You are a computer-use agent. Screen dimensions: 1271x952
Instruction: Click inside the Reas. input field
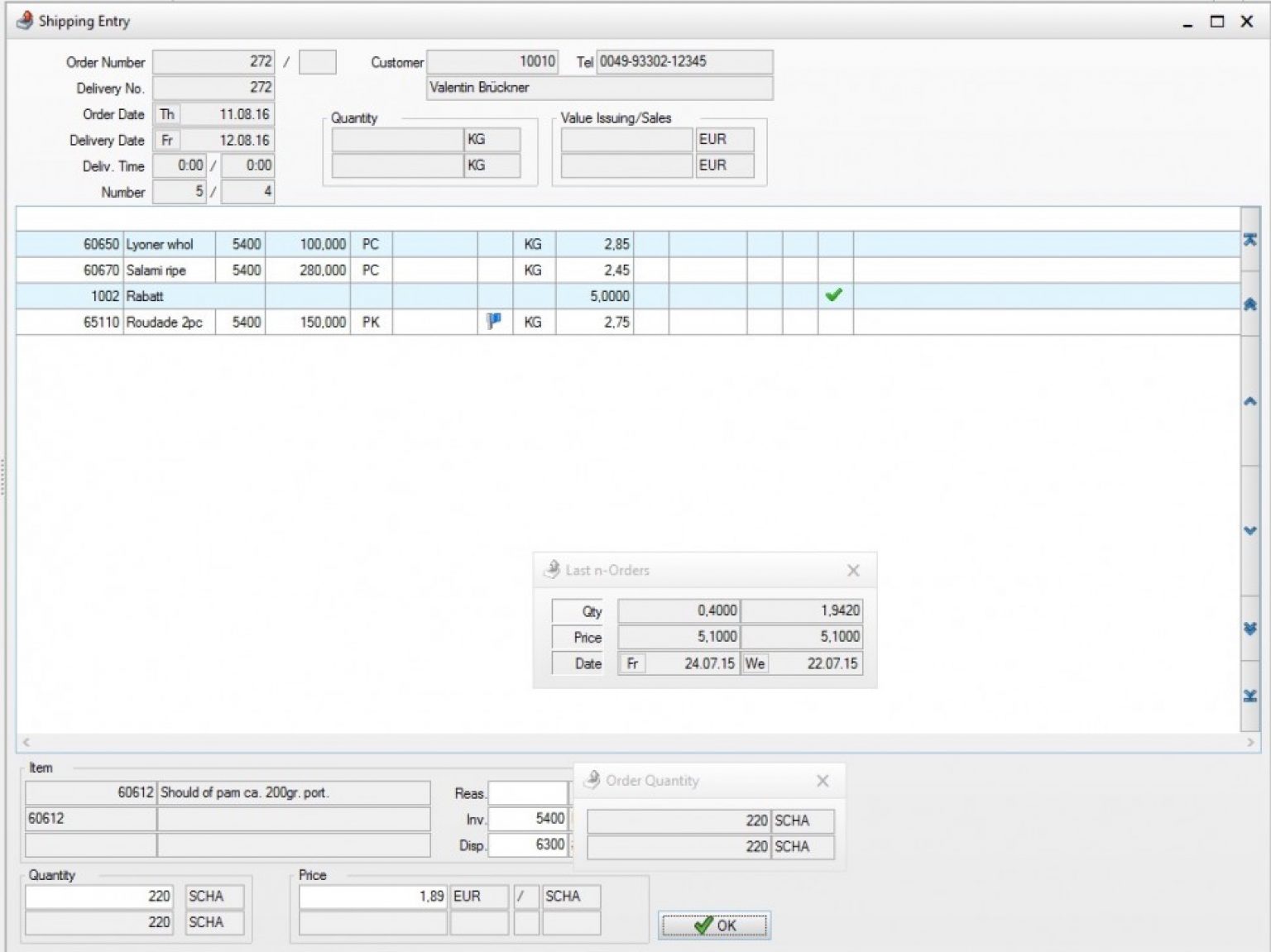pyautogui.click(x=527, y=792)
